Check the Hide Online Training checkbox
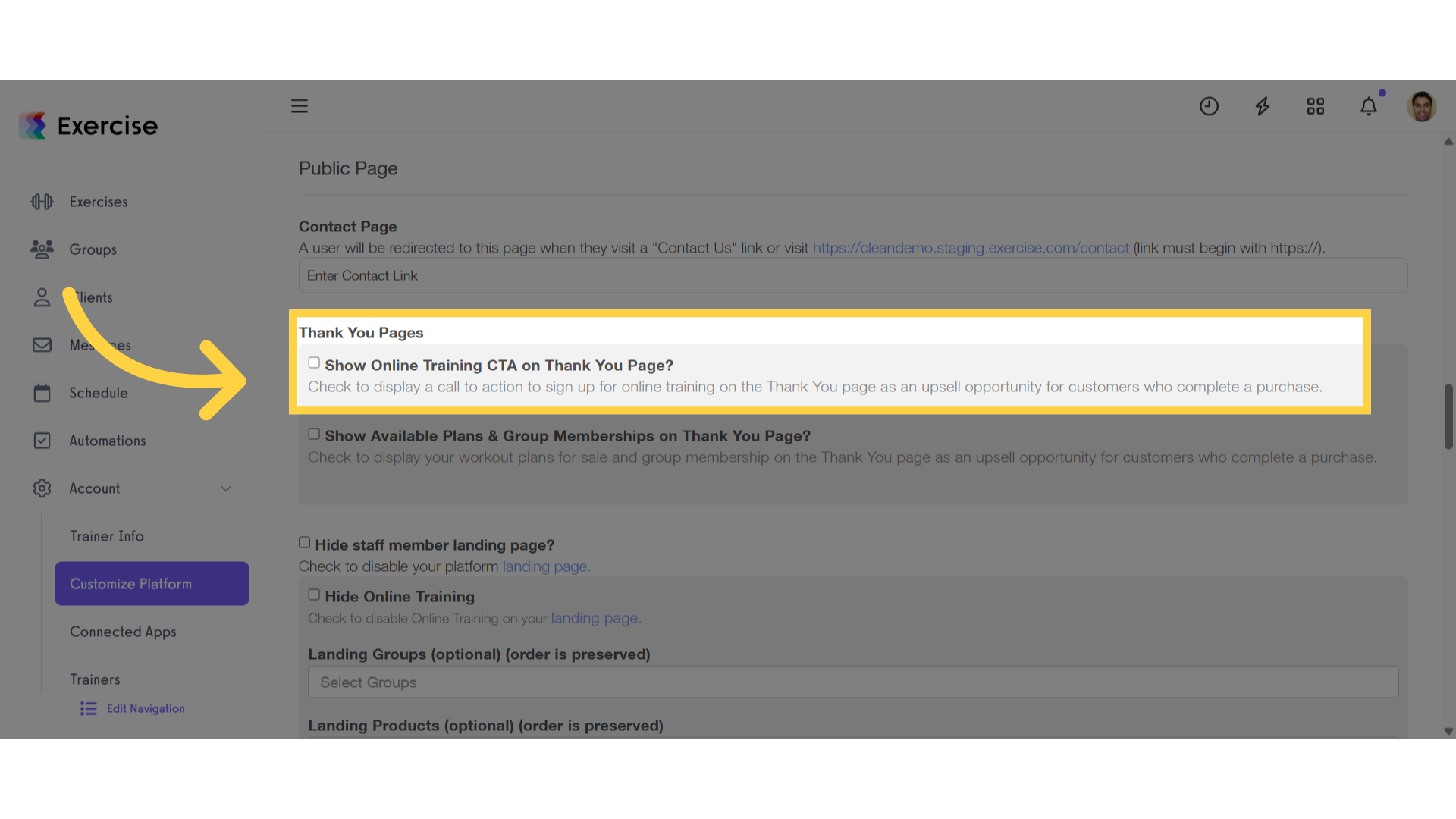Screen dimensions: 1456x819 click(314, 595)
